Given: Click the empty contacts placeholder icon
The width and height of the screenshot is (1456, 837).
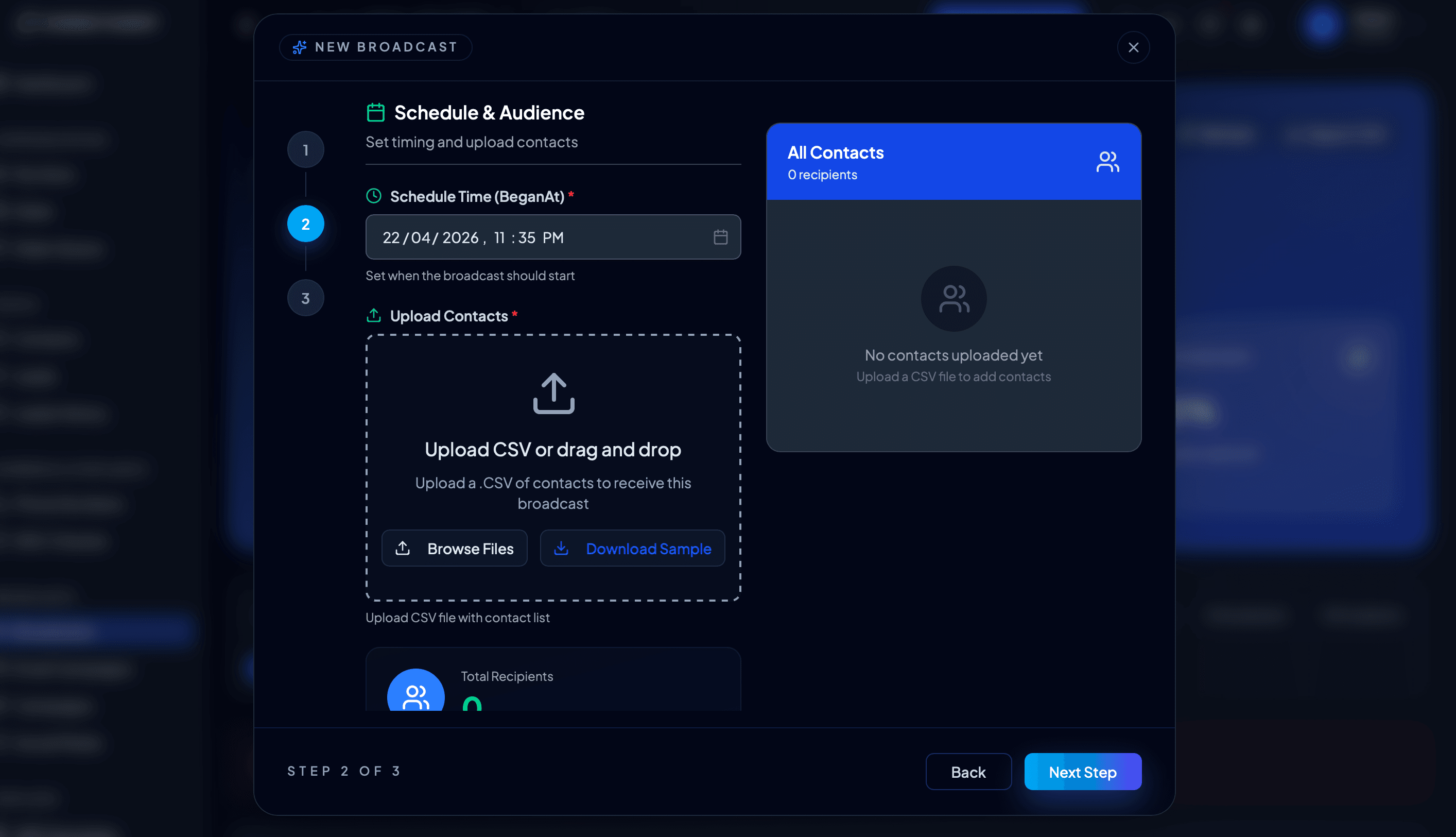Looking at the screenshot, I should coord(954,298).
